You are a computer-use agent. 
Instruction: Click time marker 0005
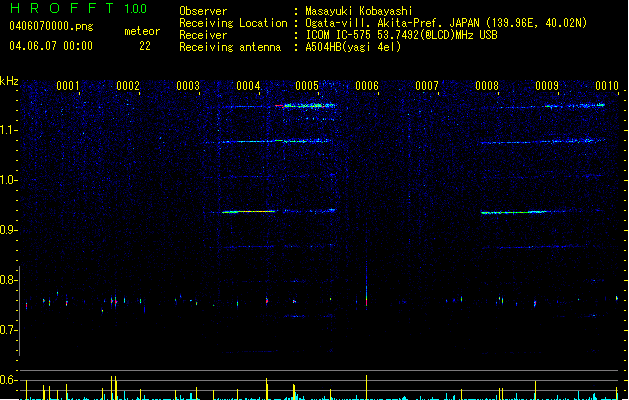tap(307, 85)
